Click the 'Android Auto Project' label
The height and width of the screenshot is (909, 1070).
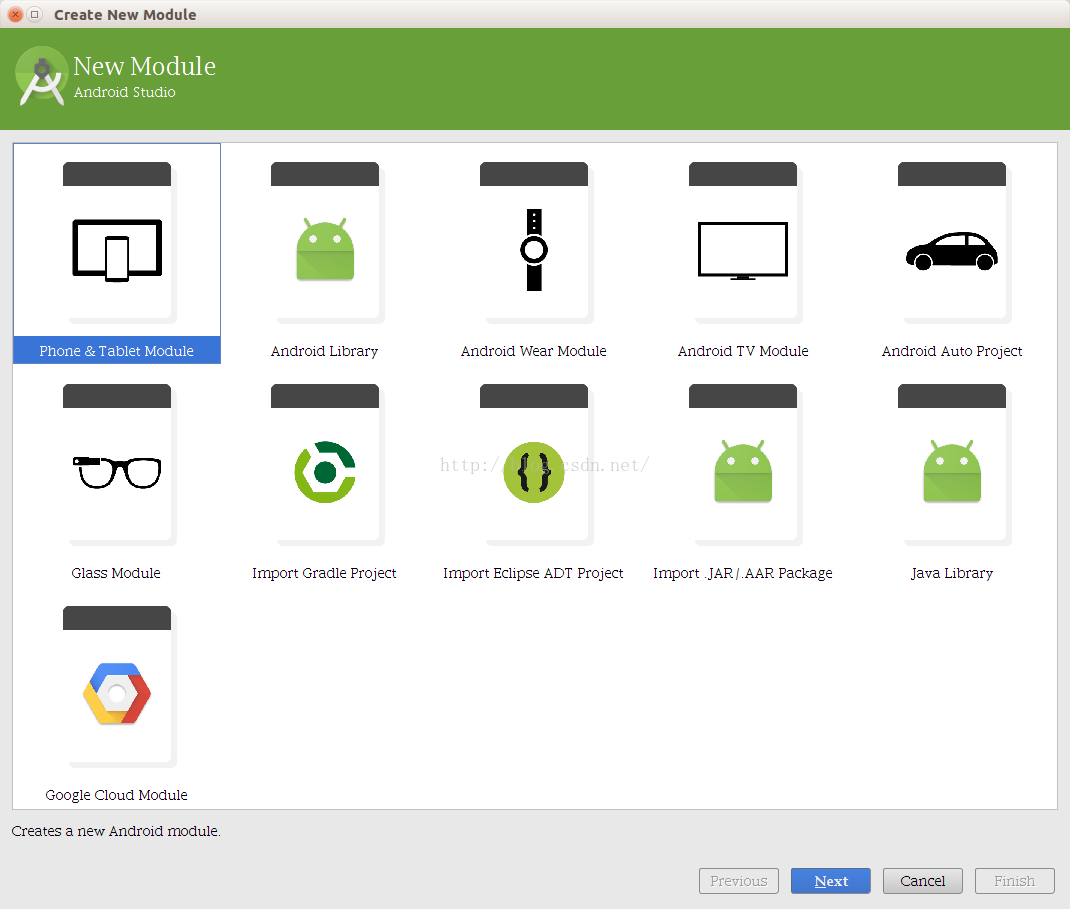(x=951, y=351)
